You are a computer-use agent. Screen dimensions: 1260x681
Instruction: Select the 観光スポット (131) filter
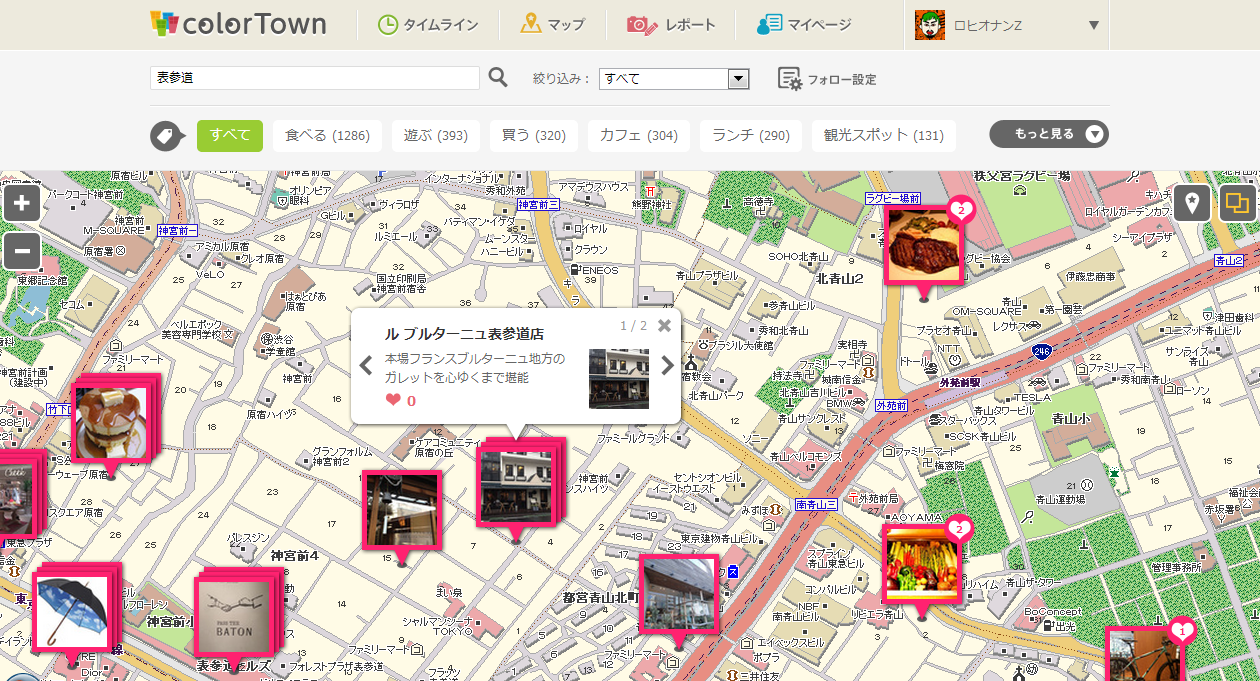[883, 135]
